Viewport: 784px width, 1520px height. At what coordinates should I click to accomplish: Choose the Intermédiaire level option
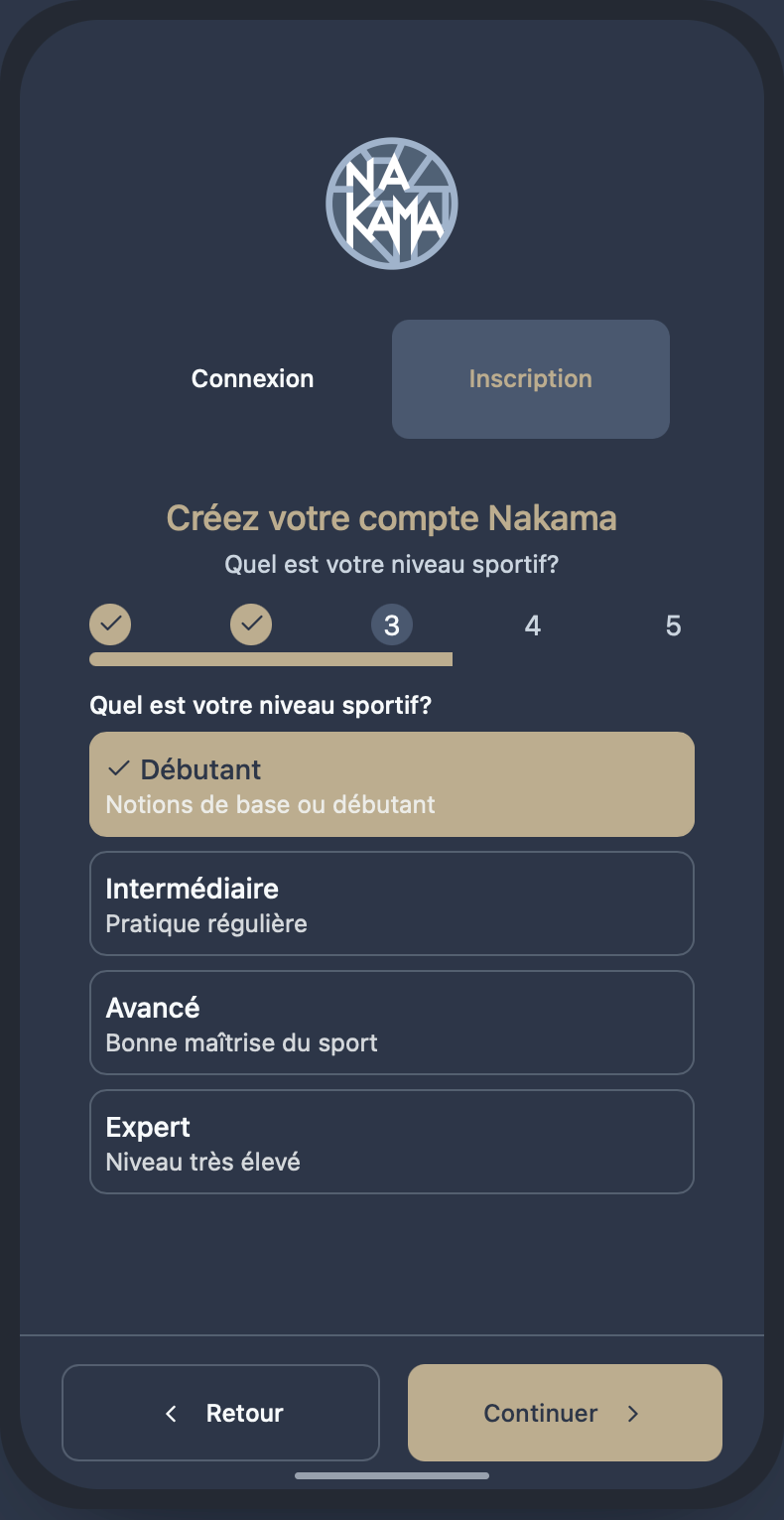(392, 903)
